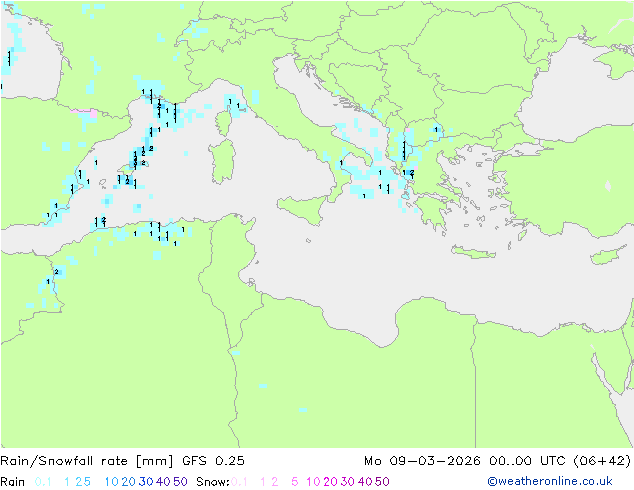Select the rain legend value 20
This screenshot has width=634, height=490.
click(129, 482)
